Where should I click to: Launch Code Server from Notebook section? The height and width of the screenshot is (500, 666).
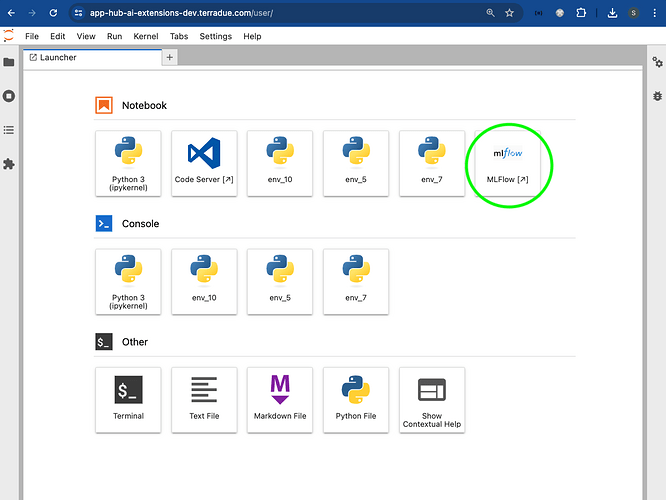[204, 162]
